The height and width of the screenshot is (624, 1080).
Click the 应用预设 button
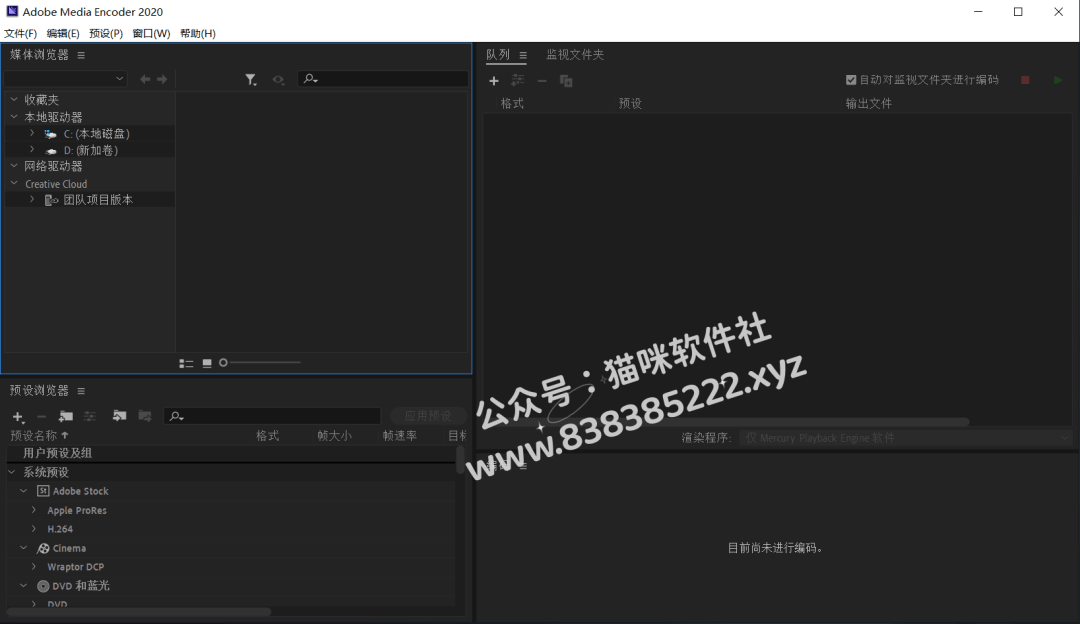pyautogui.click(x=428, y=415)
